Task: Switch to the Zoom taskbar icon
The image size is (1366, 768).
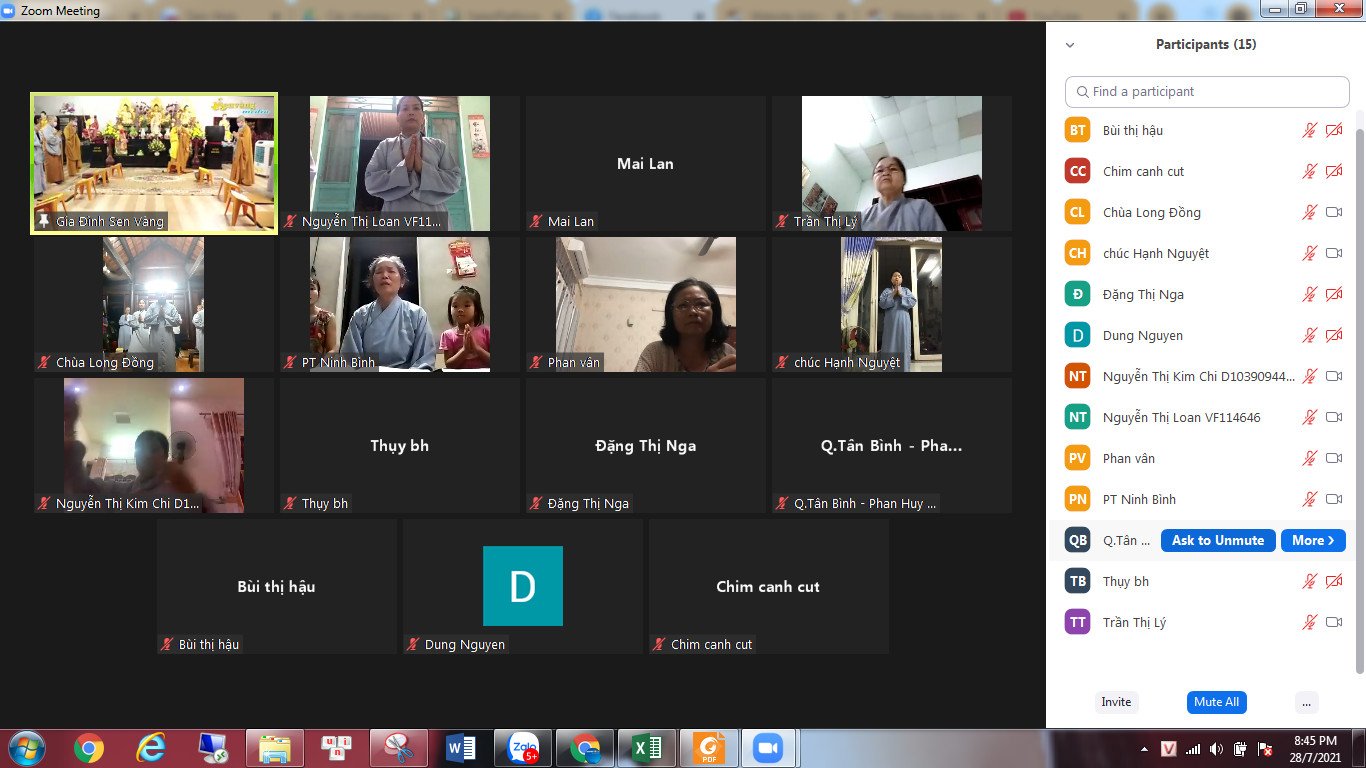Action: pyautogui.click(x=767, y=748)
